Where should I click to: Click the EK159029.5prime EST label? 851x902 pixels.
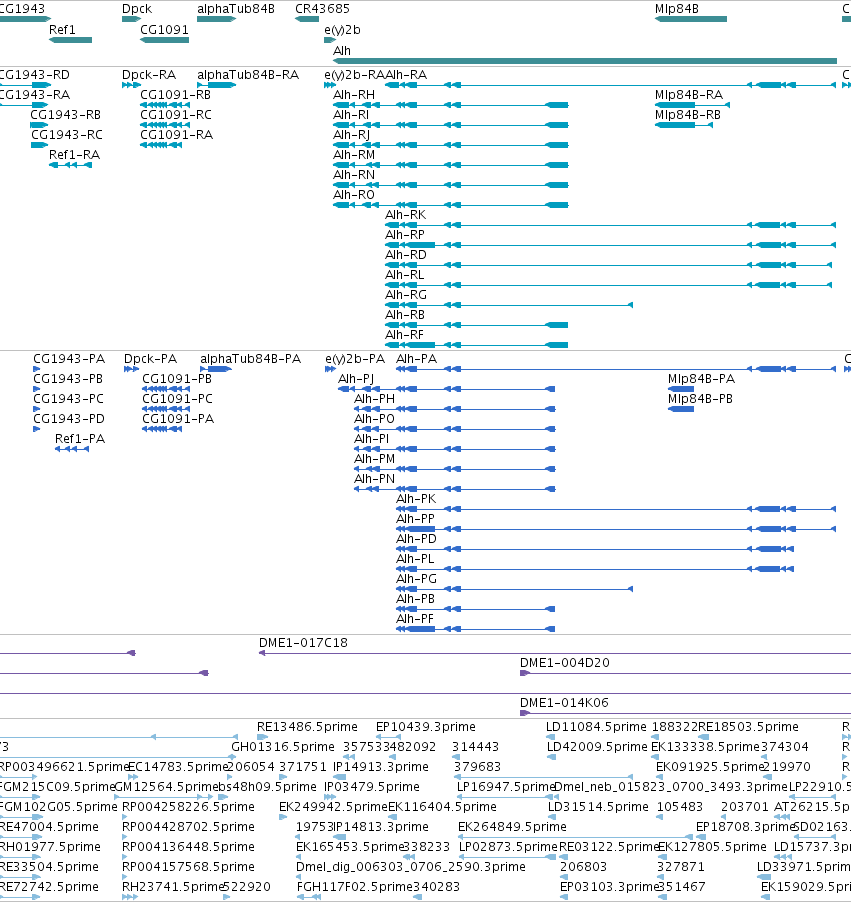(806, 887)
